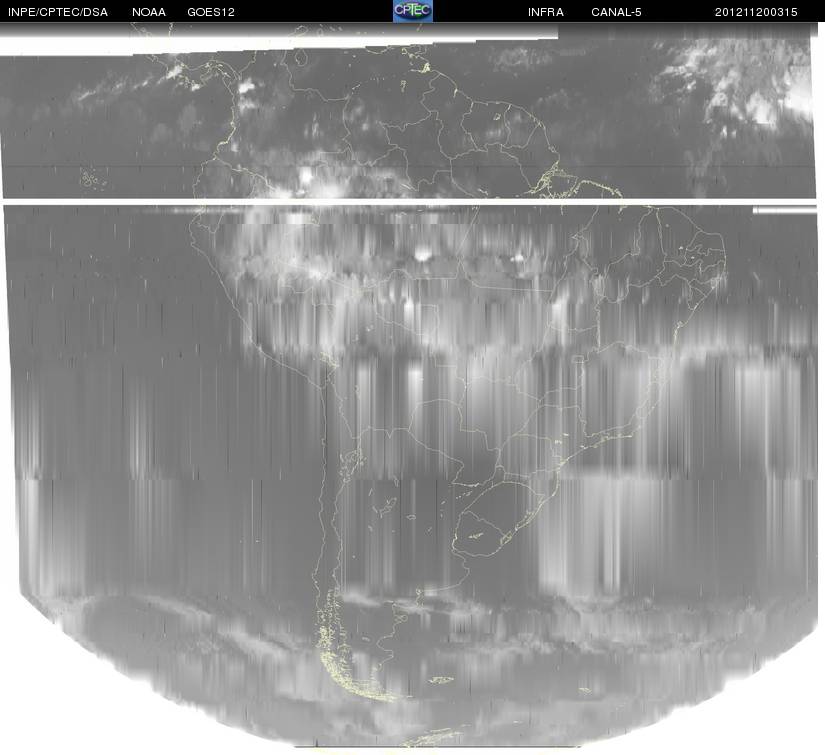Click the 201211200315 timestamp
Image resolution: width=825 pixels, height=755 pixels.
[x=756, y=12]
